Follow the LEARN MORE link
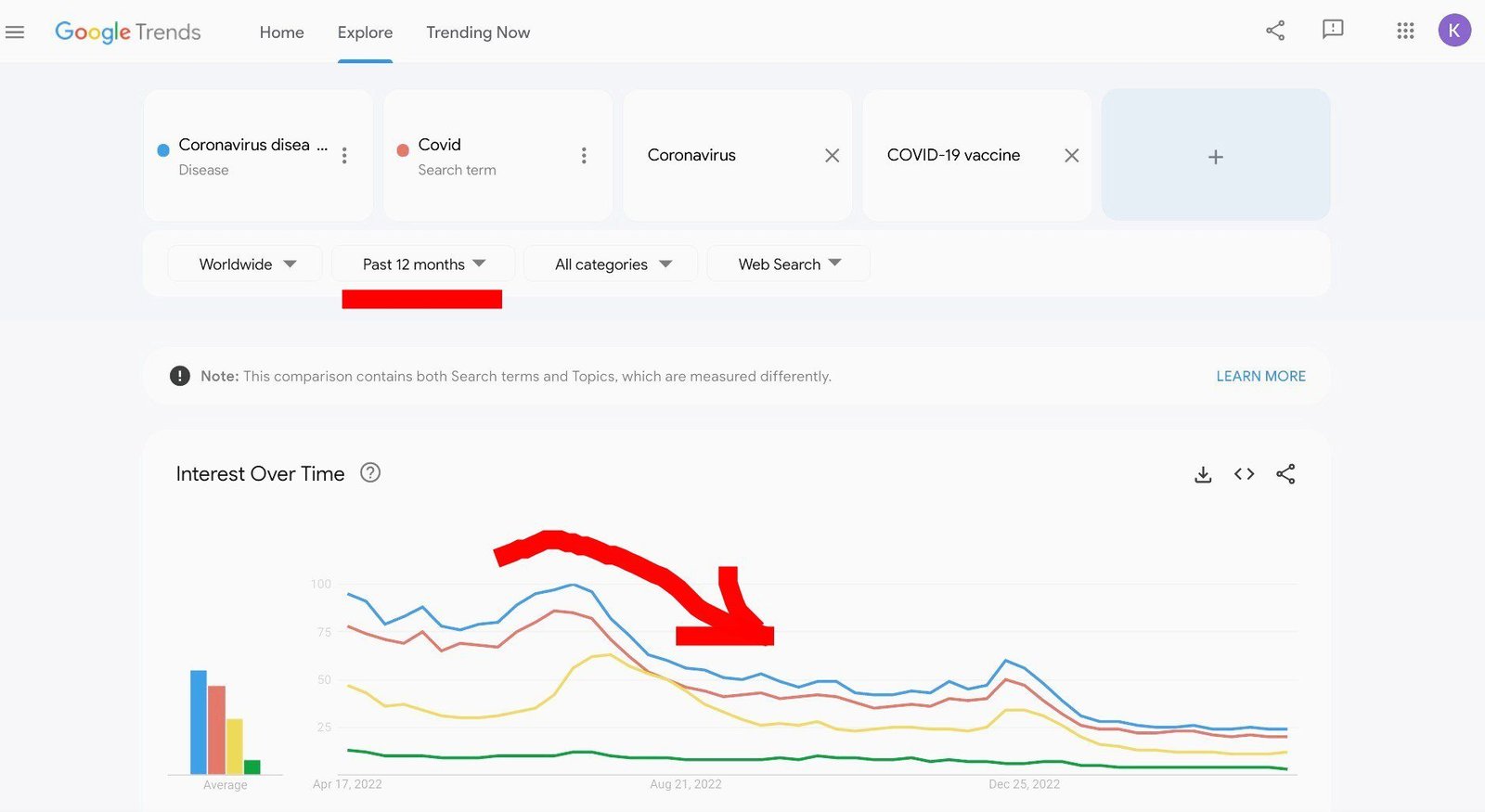The image size is (1485, 812). tap(1260, 376)
